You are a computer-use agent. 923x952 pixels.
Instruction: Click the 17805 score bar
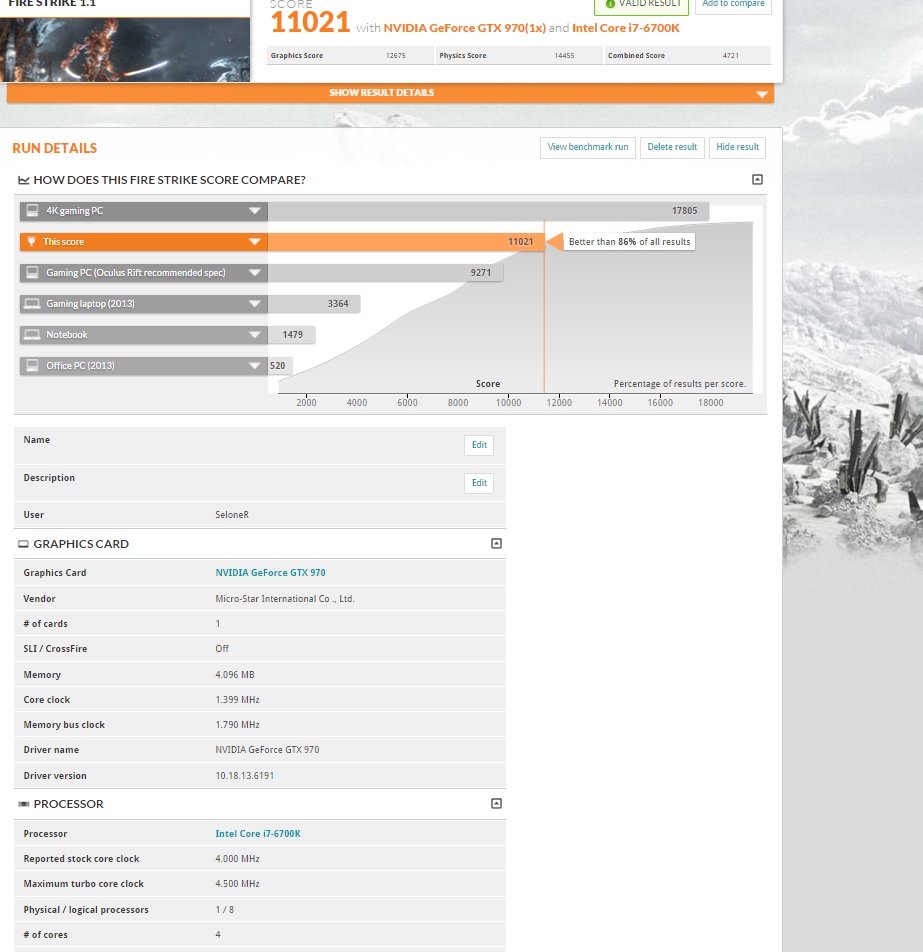[488, 211]
